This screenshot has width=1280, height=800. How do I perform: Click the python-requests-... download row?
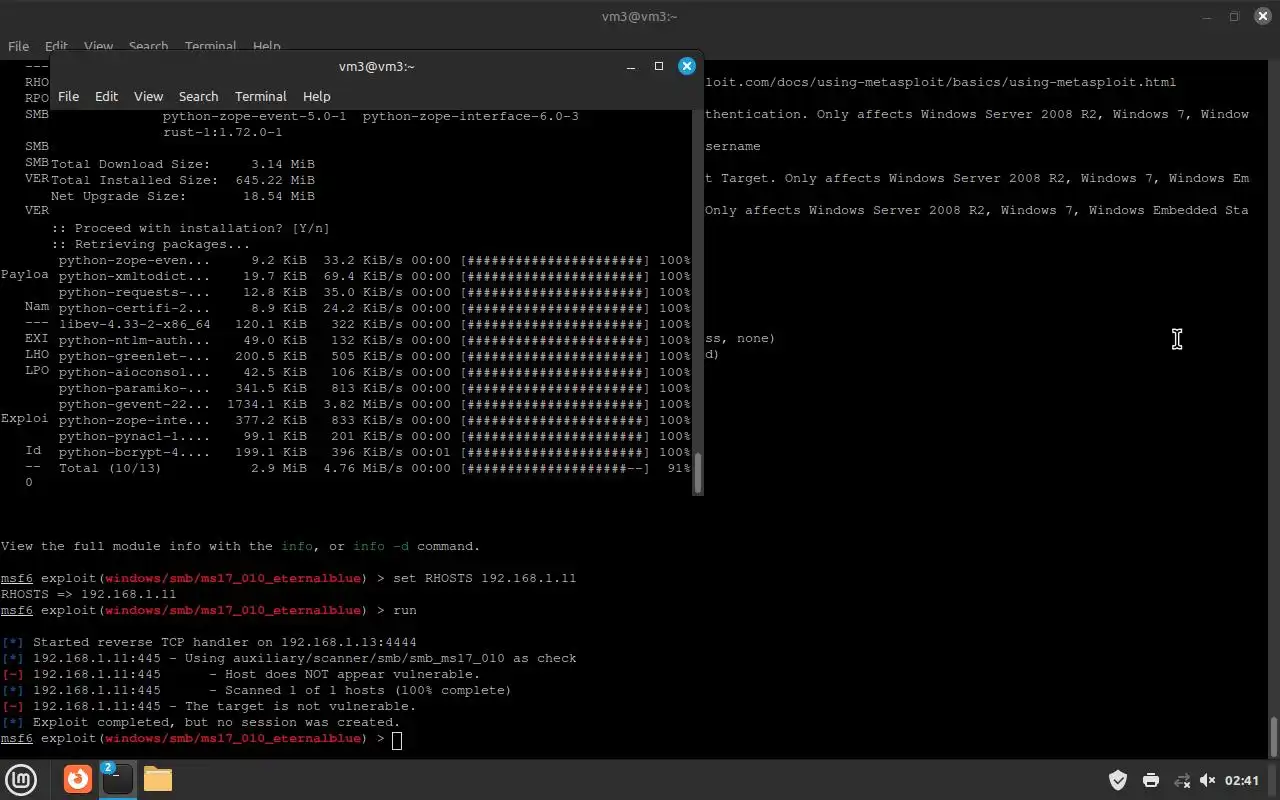coord(374,292)
